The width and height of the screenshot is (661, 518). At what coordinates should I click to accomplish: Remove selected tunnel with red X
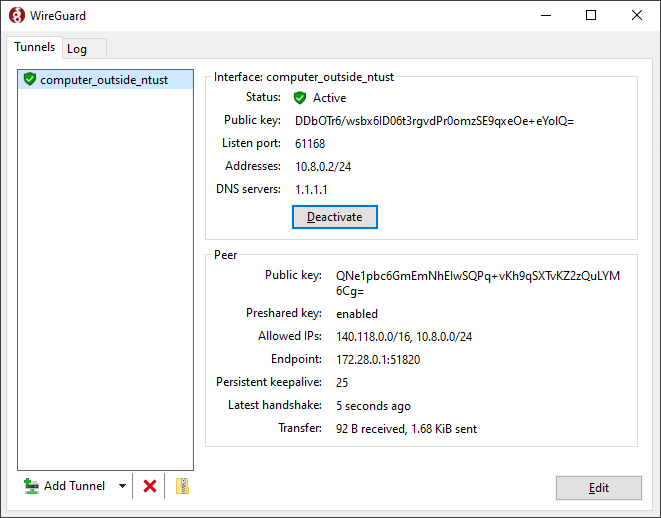coord(150,486)
